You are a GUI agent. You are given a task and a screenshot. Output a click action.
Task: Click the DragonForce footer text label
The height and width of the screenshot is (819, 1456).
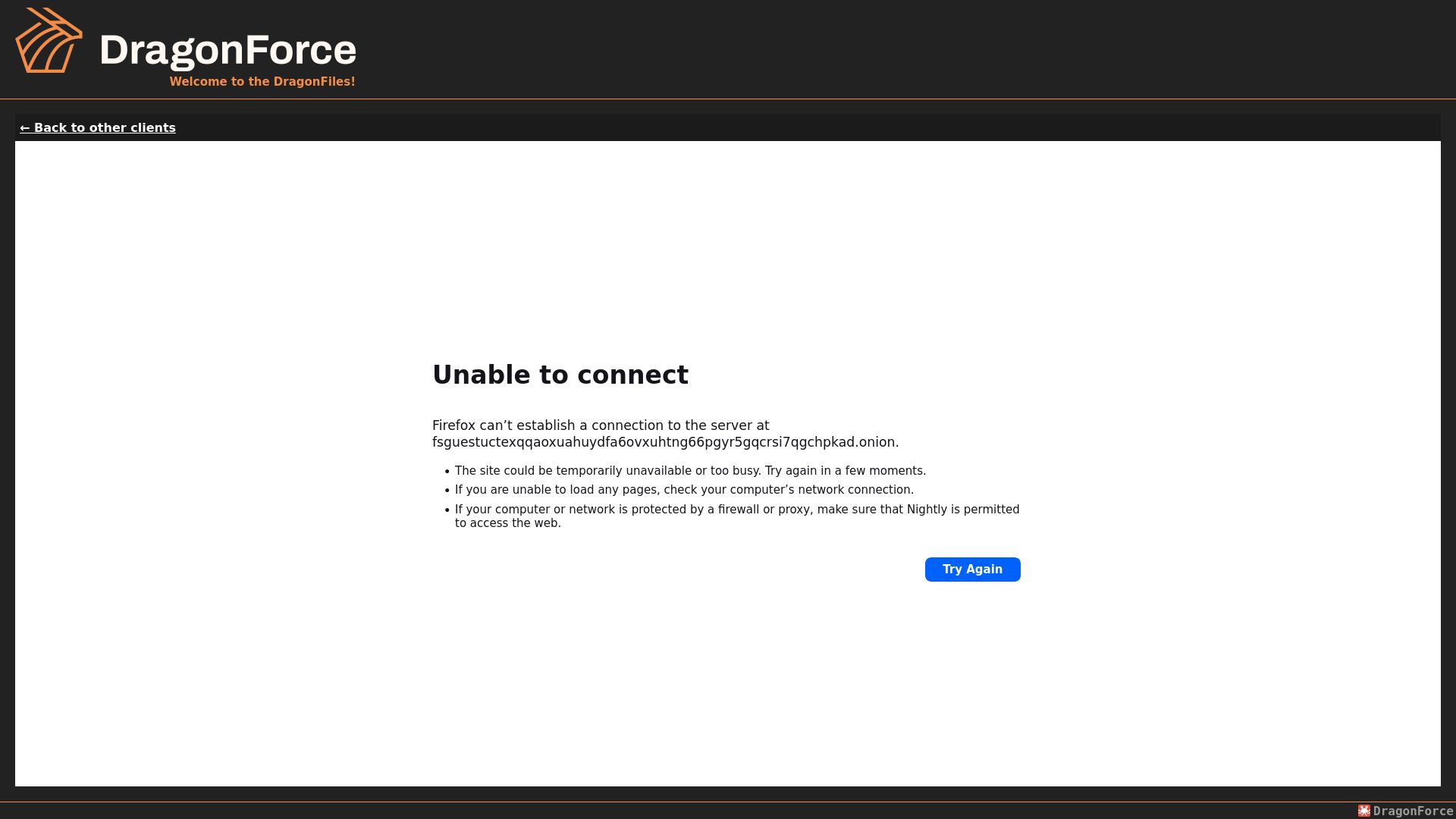pyautogui.click(x=1413, y=811)
